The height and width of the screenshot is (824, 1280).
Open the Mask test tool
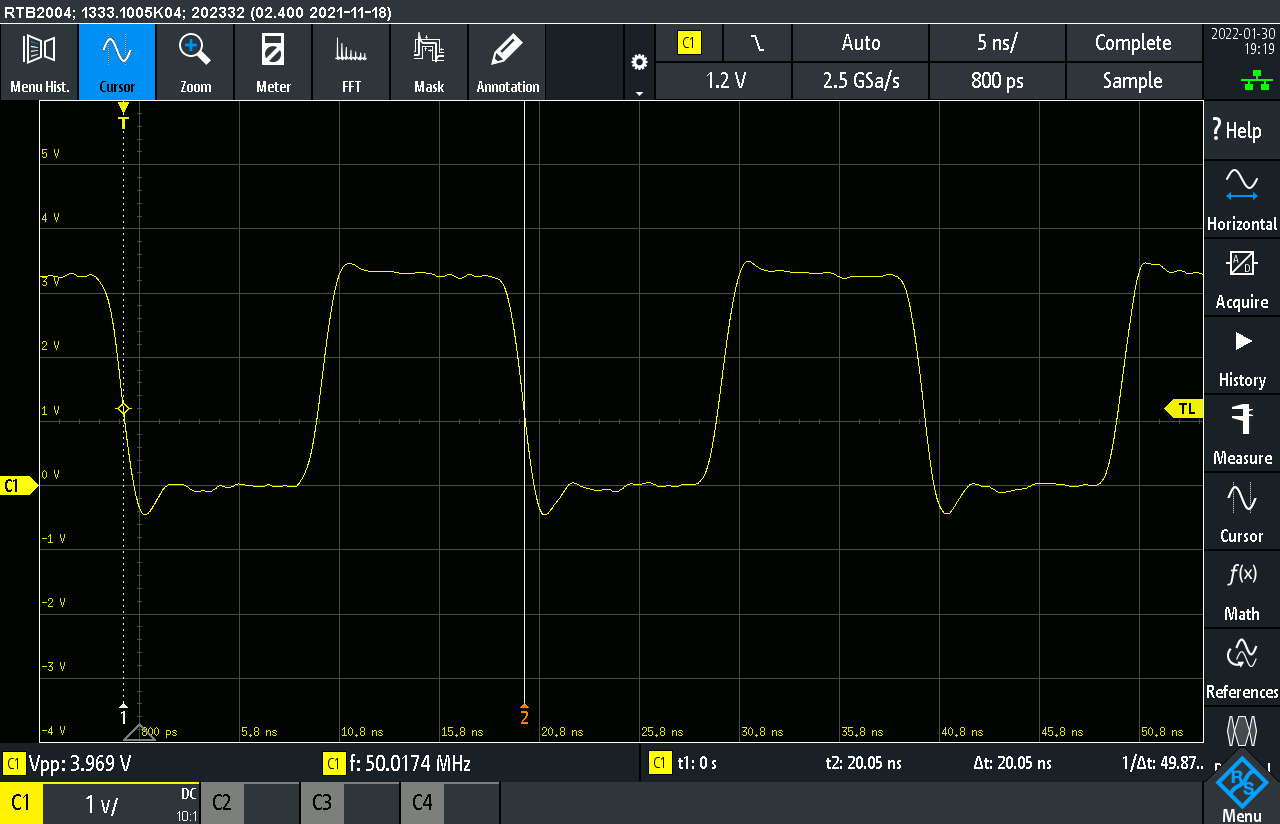pyautogui.click(x=429, y=62)
